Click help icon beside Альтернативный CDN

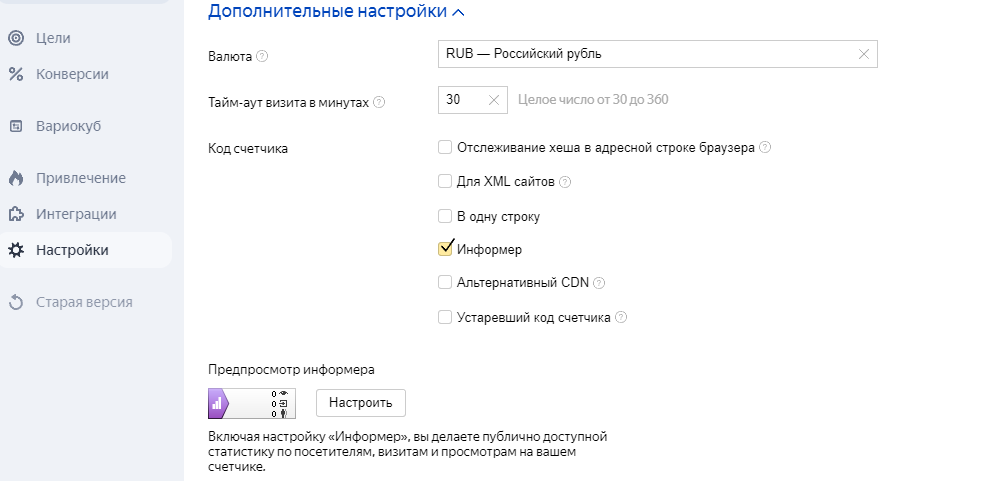coord(599,283)
